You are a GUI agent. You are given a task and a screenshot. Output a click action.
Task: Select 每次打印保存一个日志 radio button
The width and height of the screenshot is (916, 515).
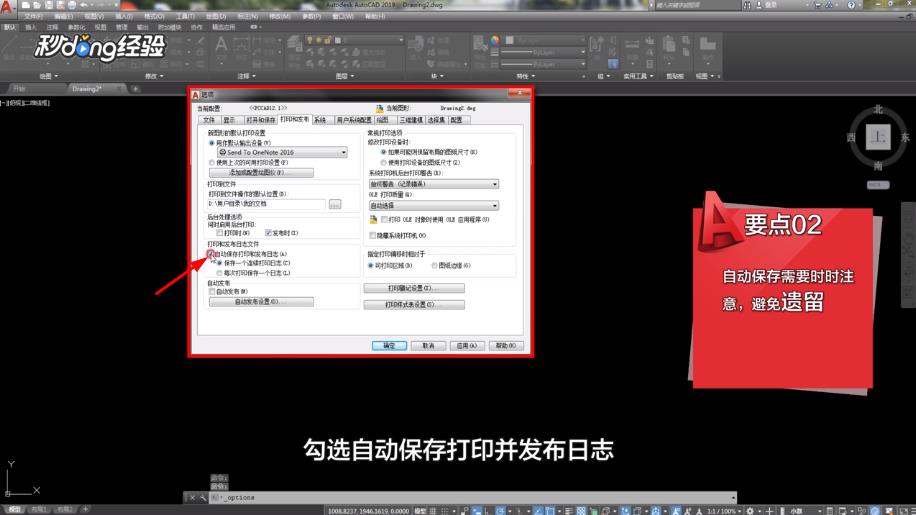click(220, 273)
